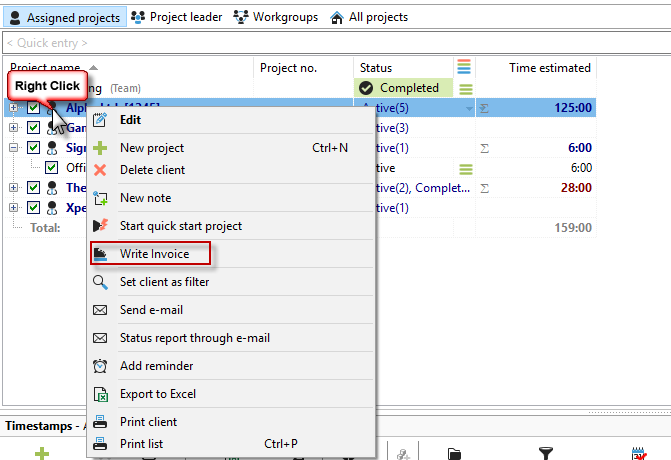The width and height of the screenshot is (671, 460).
Task: Uncheck the checkbox on the Sign client row
Action: pyautogui.click(x=34, y=147)
